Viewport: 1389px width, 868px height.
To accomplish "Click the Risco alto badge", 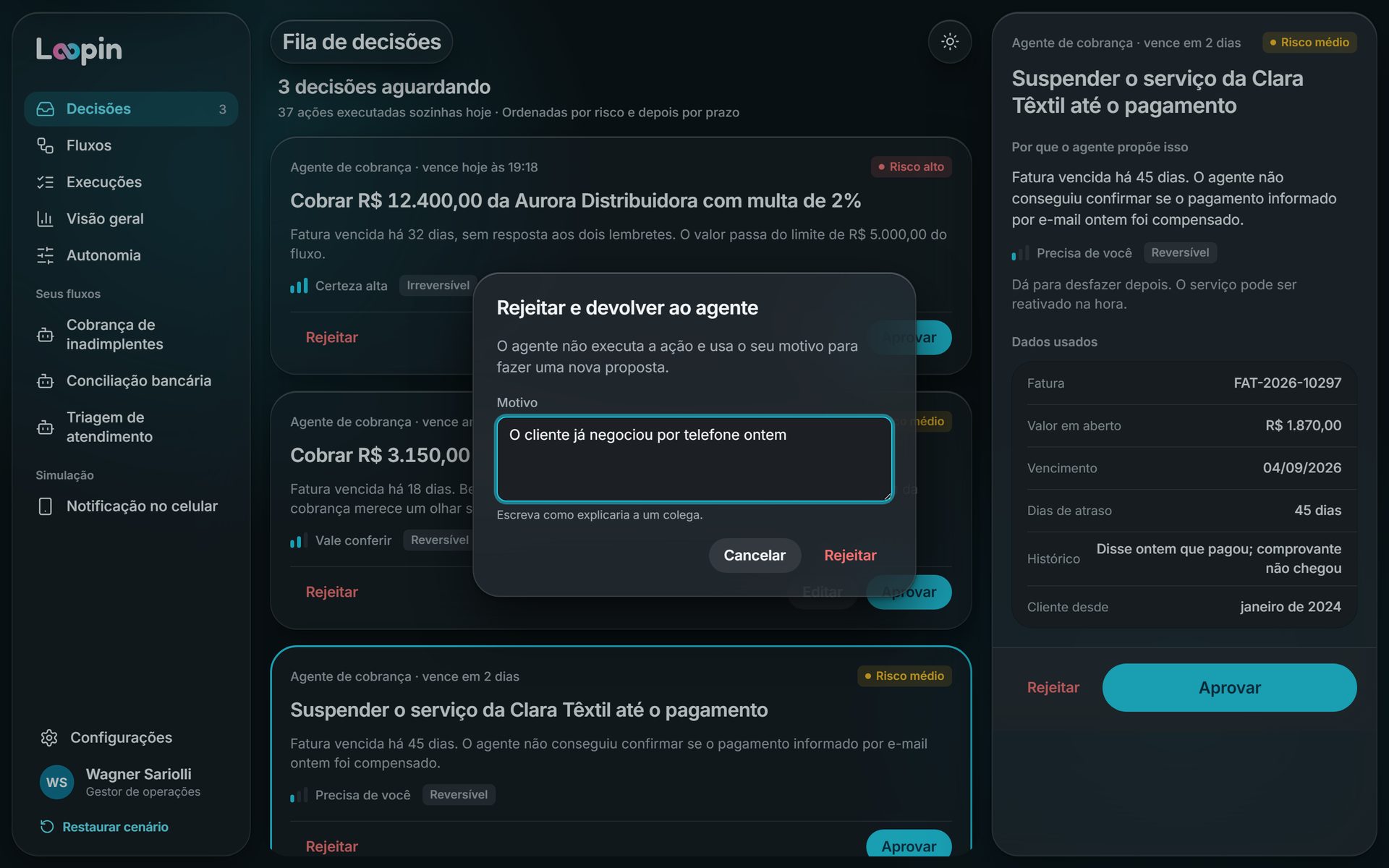I will pyautogui.click(x=911, y=167).
